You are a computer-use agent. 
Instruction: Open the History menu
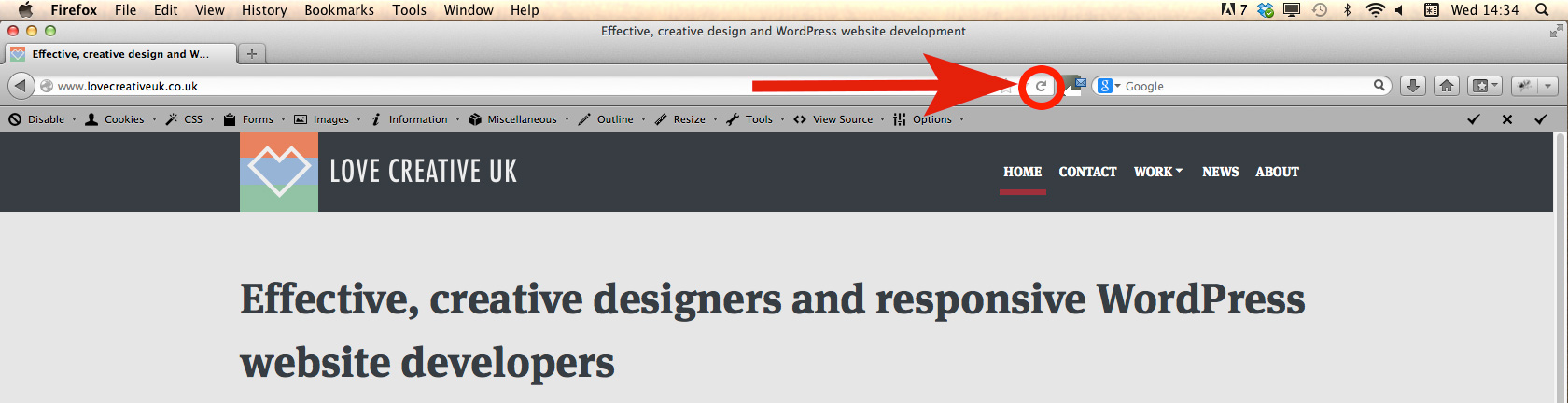pos(264,10)
